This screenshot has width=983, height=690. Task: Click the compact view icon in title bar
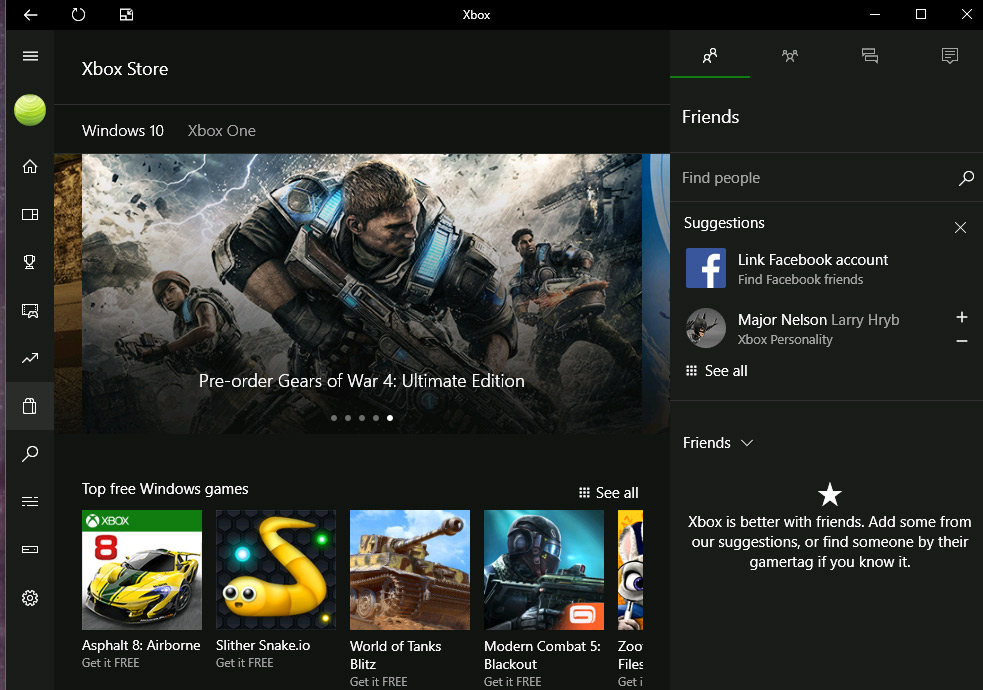127,14
